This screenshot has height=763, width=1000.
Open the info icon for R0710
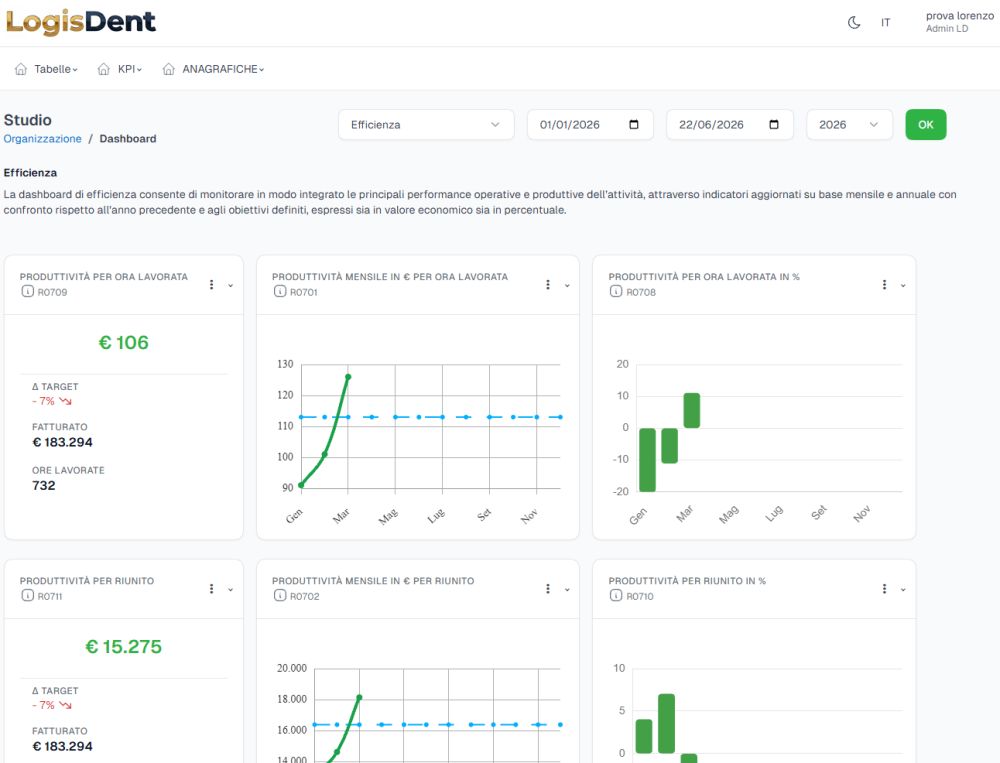[615, 595]
